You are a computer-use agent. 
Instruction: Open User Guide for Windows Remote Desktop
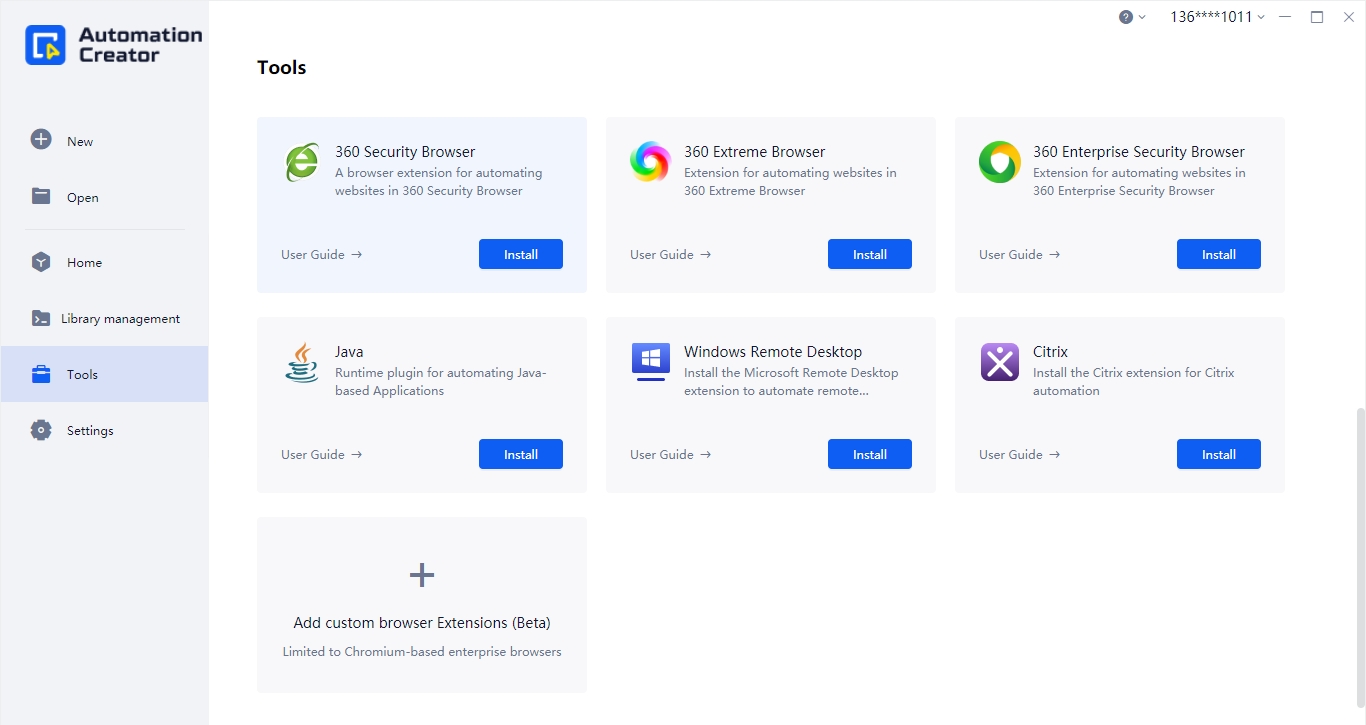tap(670, 454)
